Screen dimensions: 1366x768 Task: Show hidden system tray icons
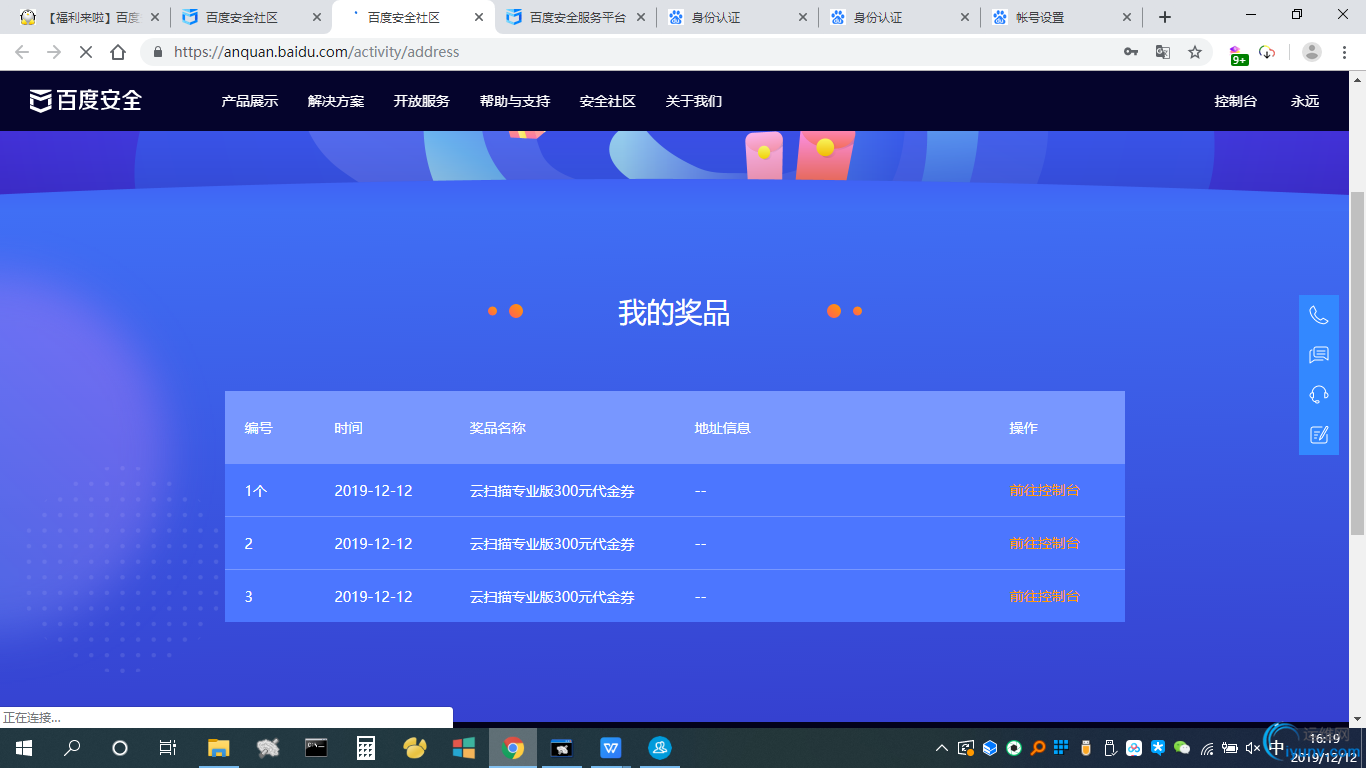[941, 748]
